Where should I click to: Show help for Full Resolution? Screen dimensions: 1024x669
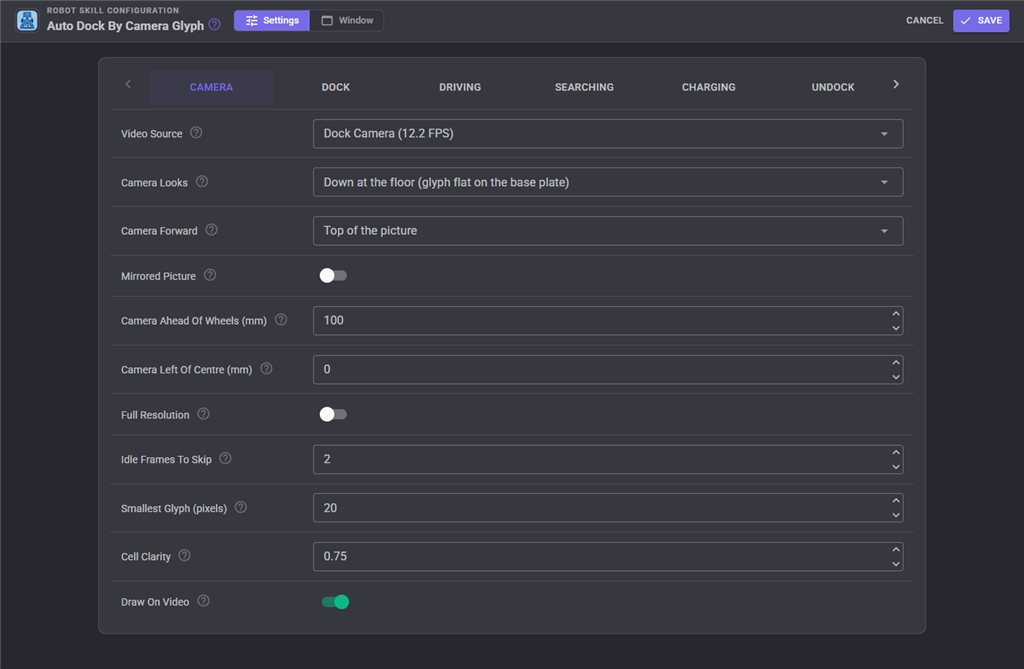coord(204,414)
